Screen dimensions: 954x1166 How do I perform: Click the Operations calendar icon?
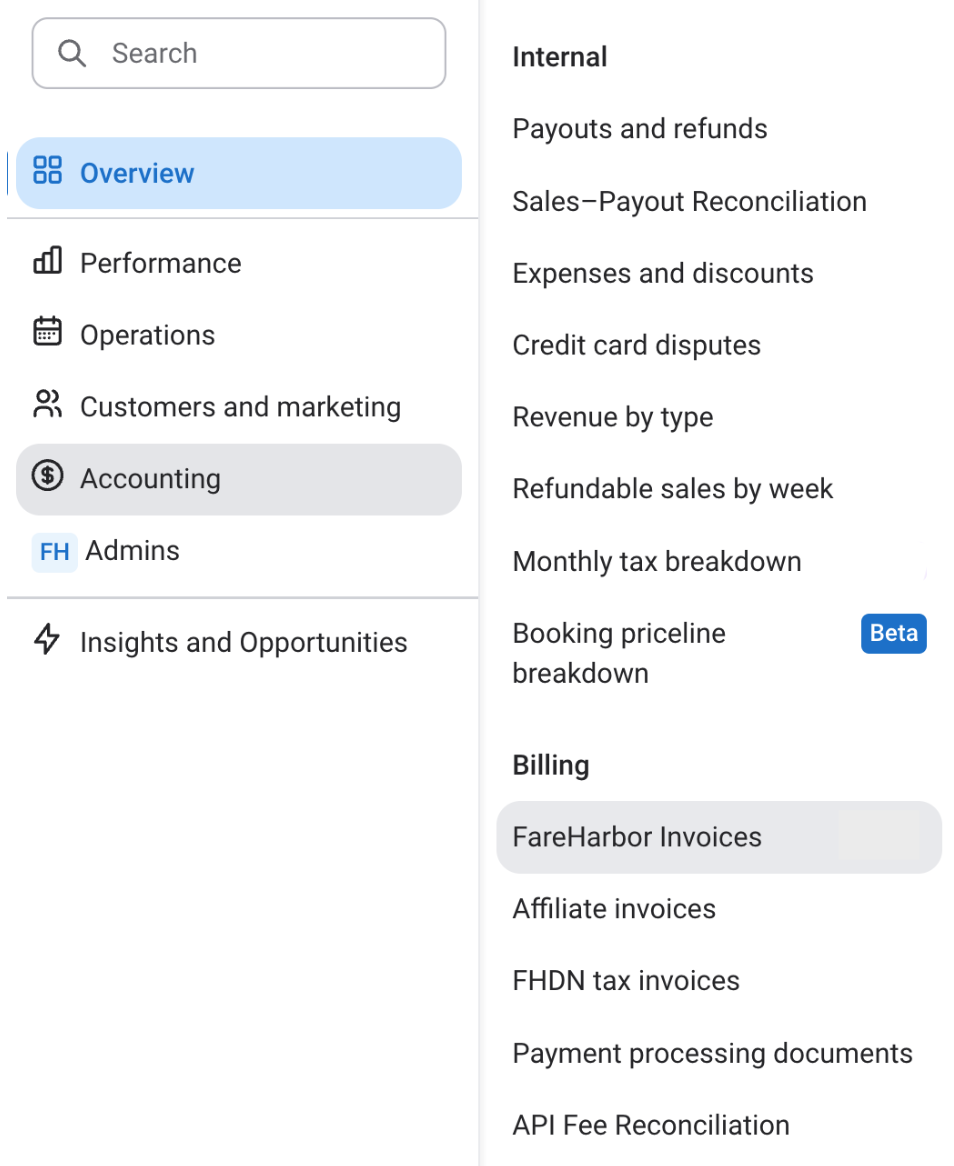pos(48,332)
